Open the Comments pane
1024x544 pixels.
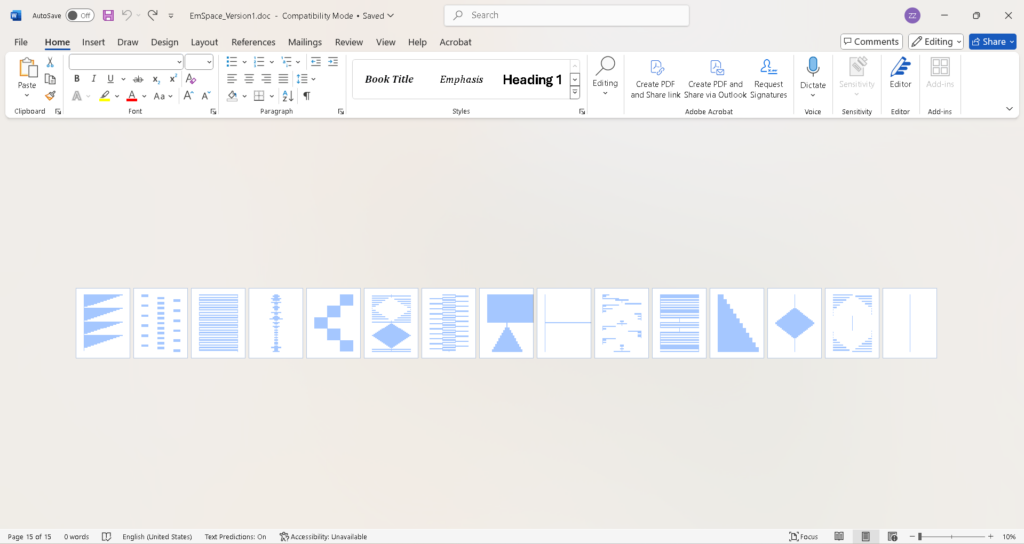point(871,41)
